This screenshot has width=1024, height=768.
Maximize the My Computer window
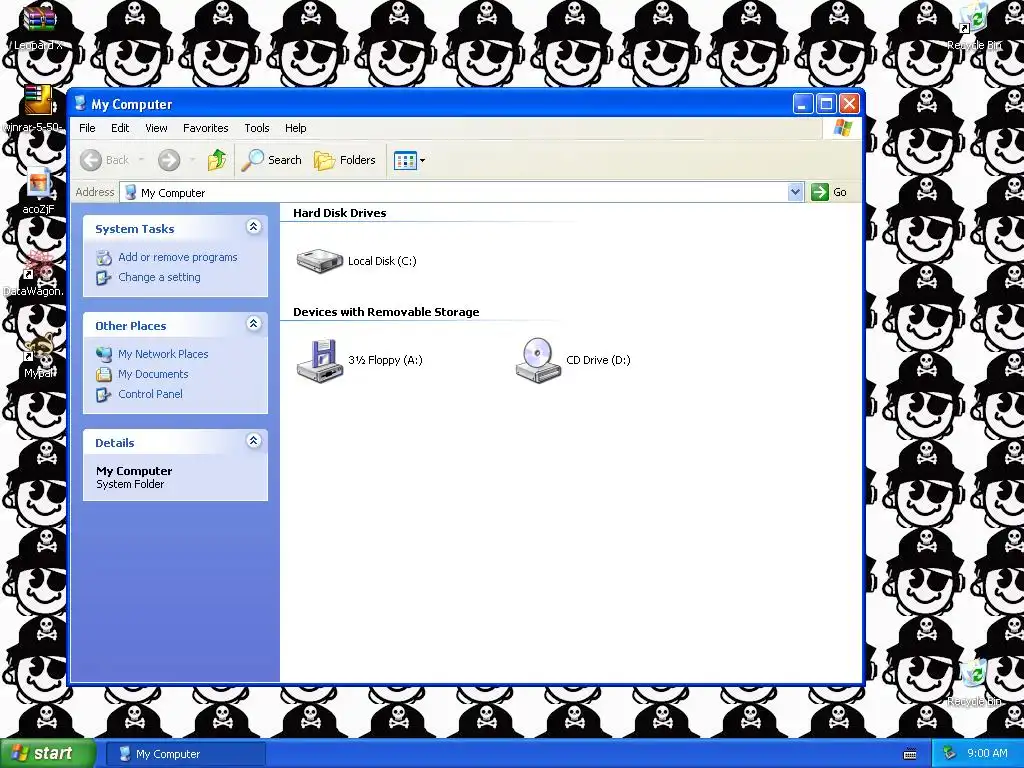(x=826, y=104)
